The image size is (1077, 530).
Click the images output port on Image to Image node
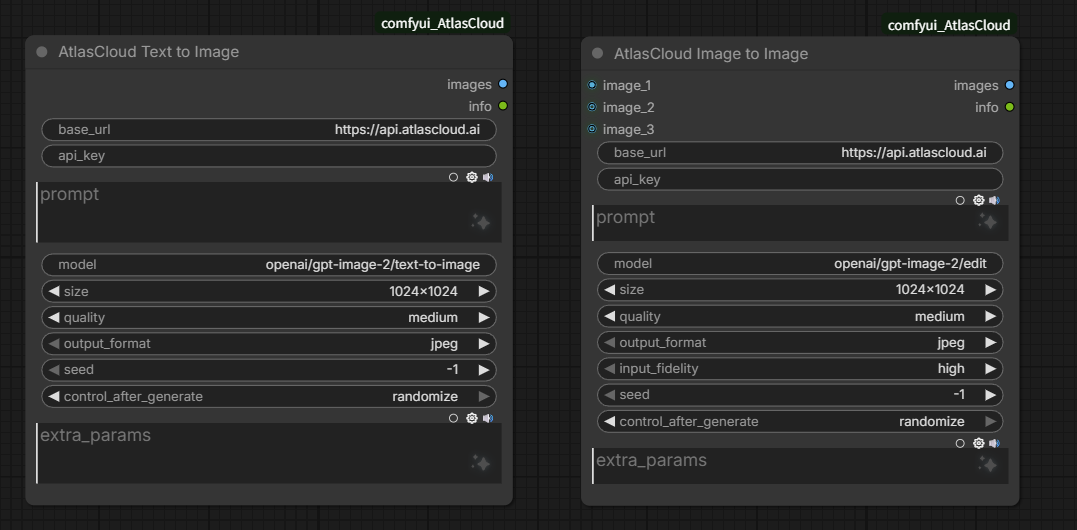coord(1009,85)
